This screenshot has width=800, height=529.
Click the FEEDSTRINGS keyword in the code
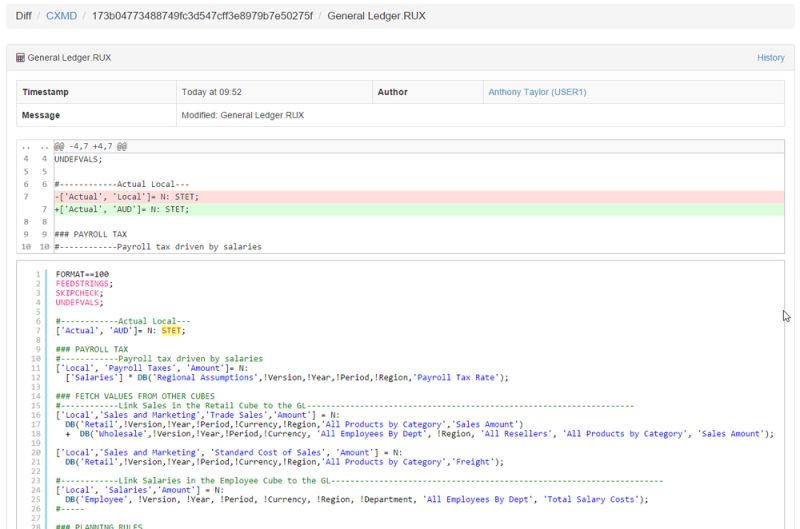tap(82, 284)
